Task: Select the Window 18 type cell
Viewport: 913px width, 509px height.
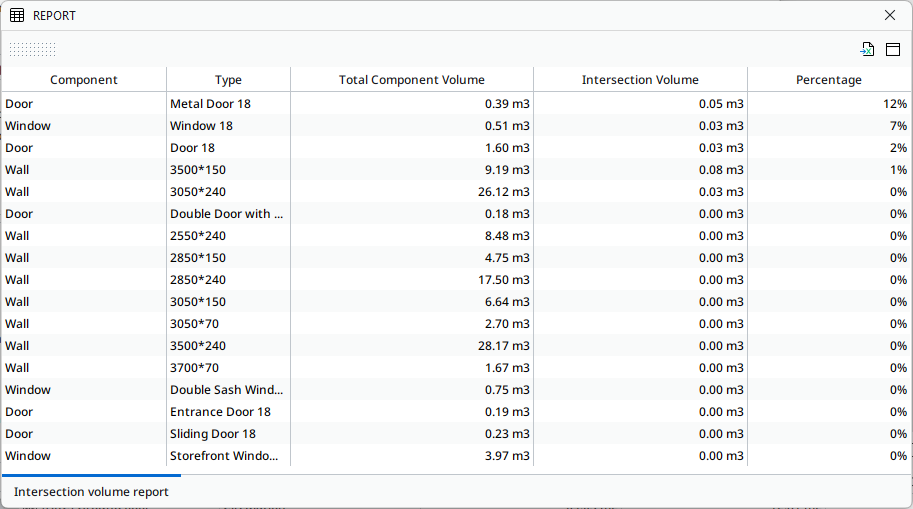Action: click(x=206, y=126)
